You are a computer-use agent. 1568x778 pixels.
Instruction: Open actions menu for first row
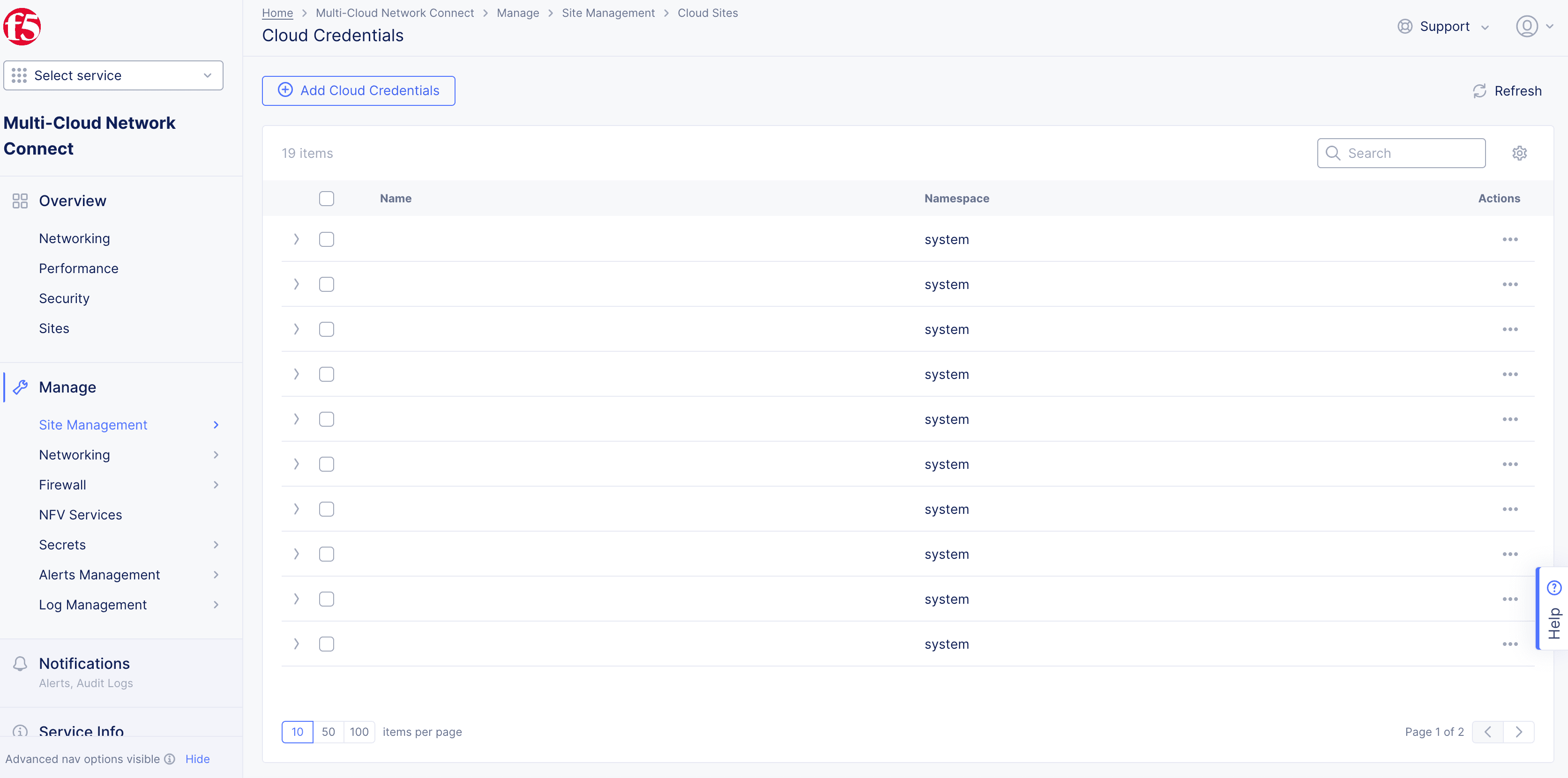click(x=1509, y=240)
